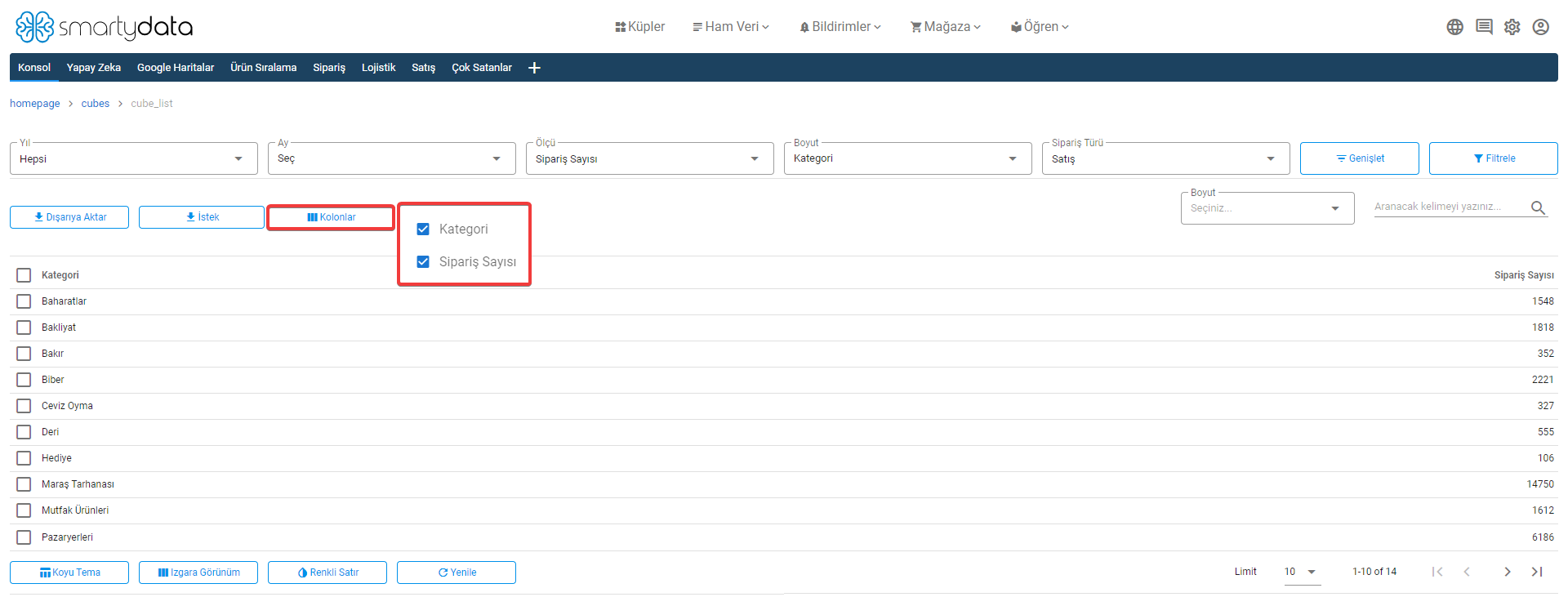Uncheck the Sipariş Sayısı column checkbox
Screen dimensions: 1568x606
tap(423, 262)
